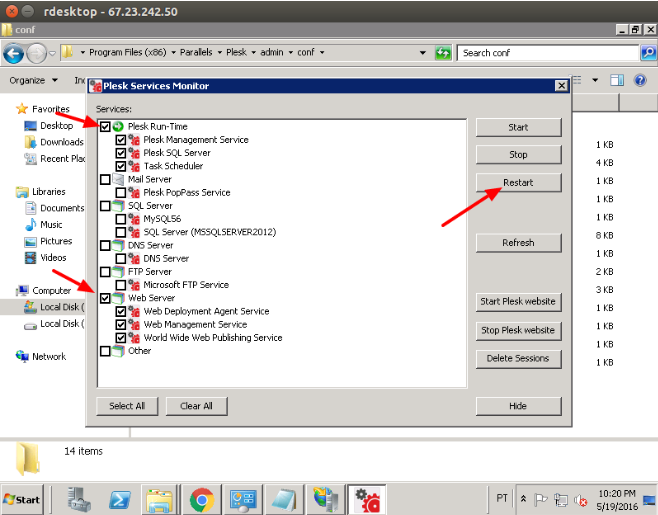Screen dimensions: 658x515
Task: Click the Other group icon
Action: (x=118, y=351)
